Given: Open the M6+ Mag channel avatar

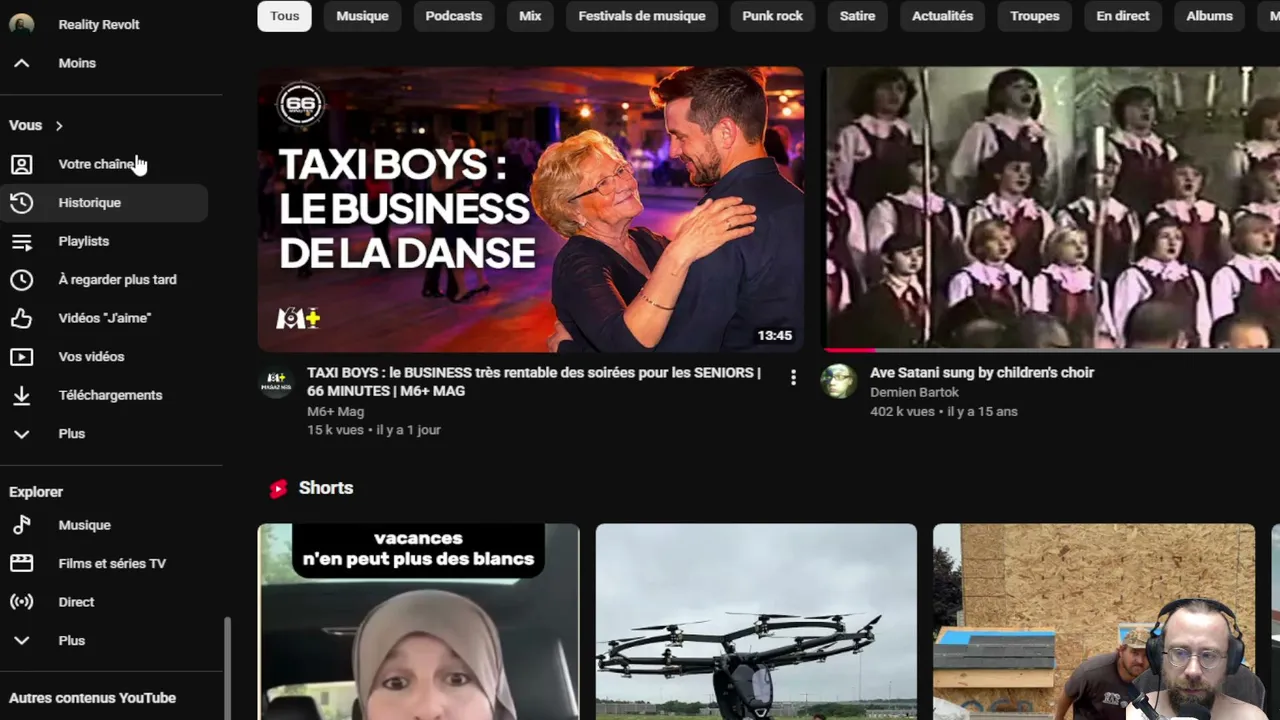Looking at the screenshot, I should [276, 382].
